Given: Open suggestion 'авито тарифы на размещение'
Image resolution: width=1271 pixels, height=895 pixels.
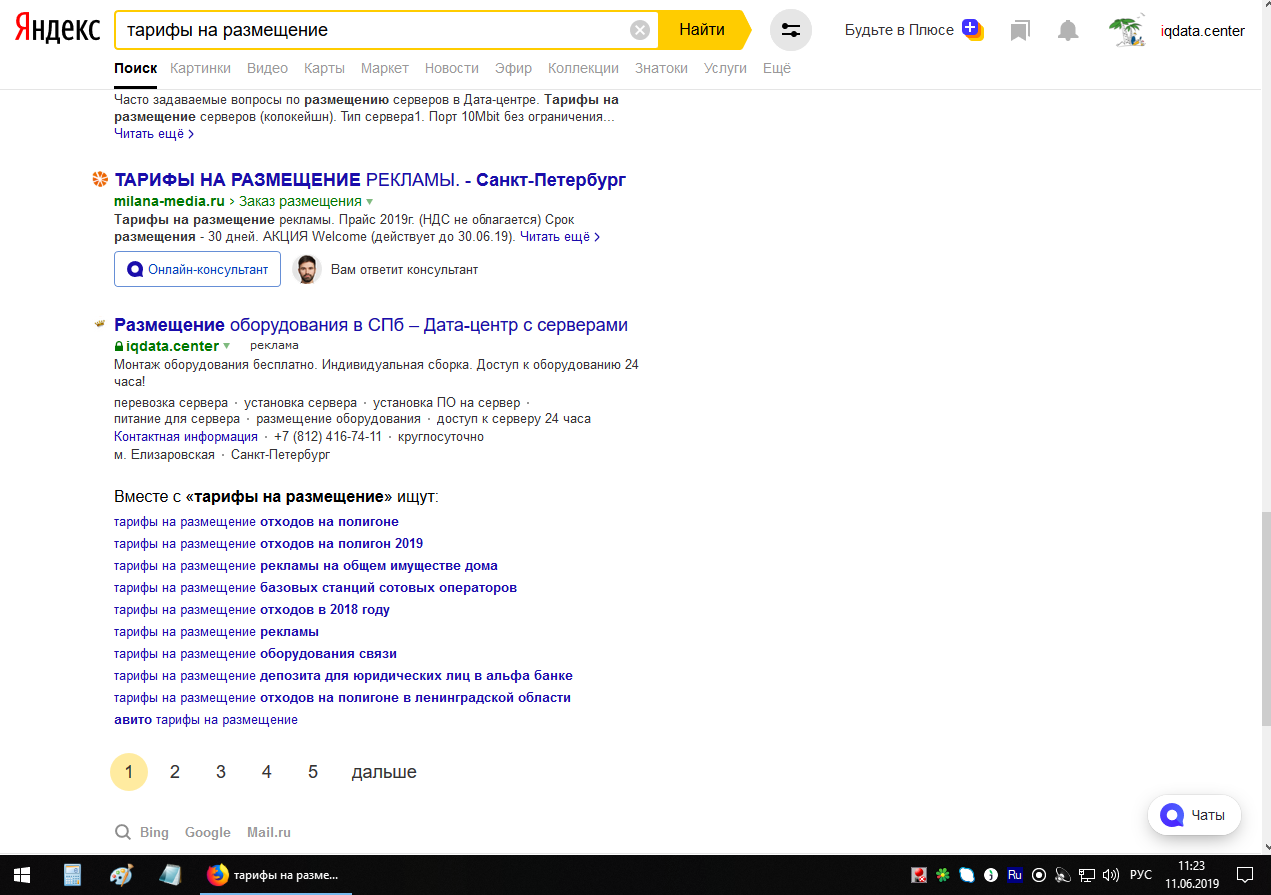Looking at the screenshot, I should (206, 720).
